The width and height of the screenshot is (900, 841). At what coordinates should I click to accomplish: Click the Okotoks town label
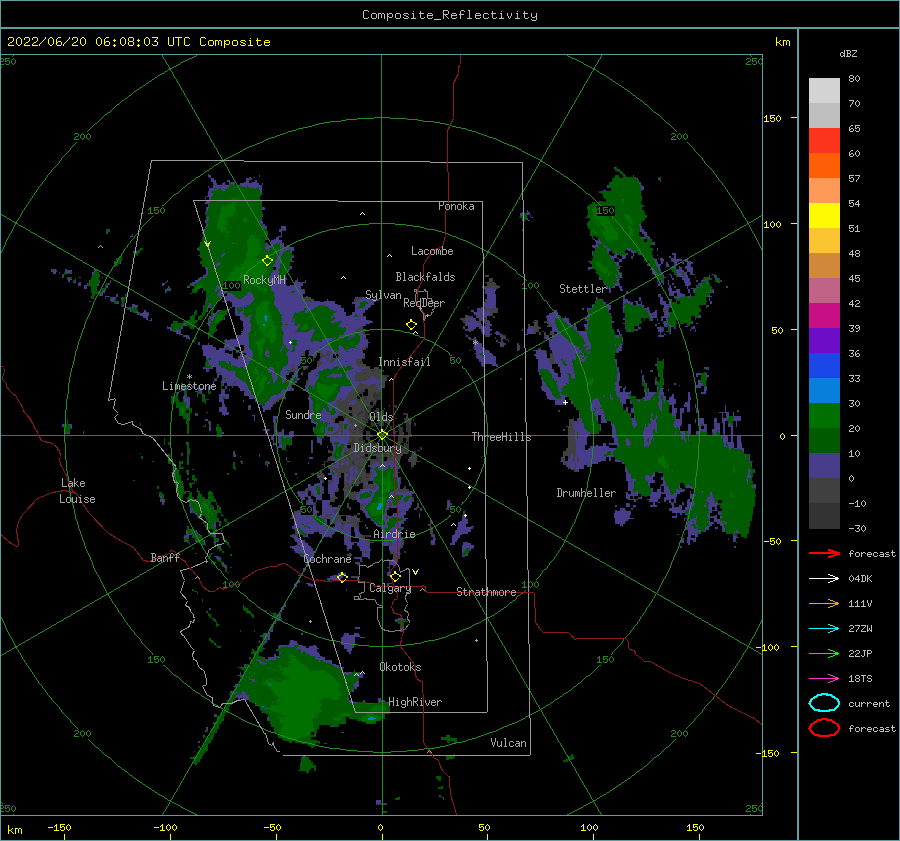[x=400, y=667]
